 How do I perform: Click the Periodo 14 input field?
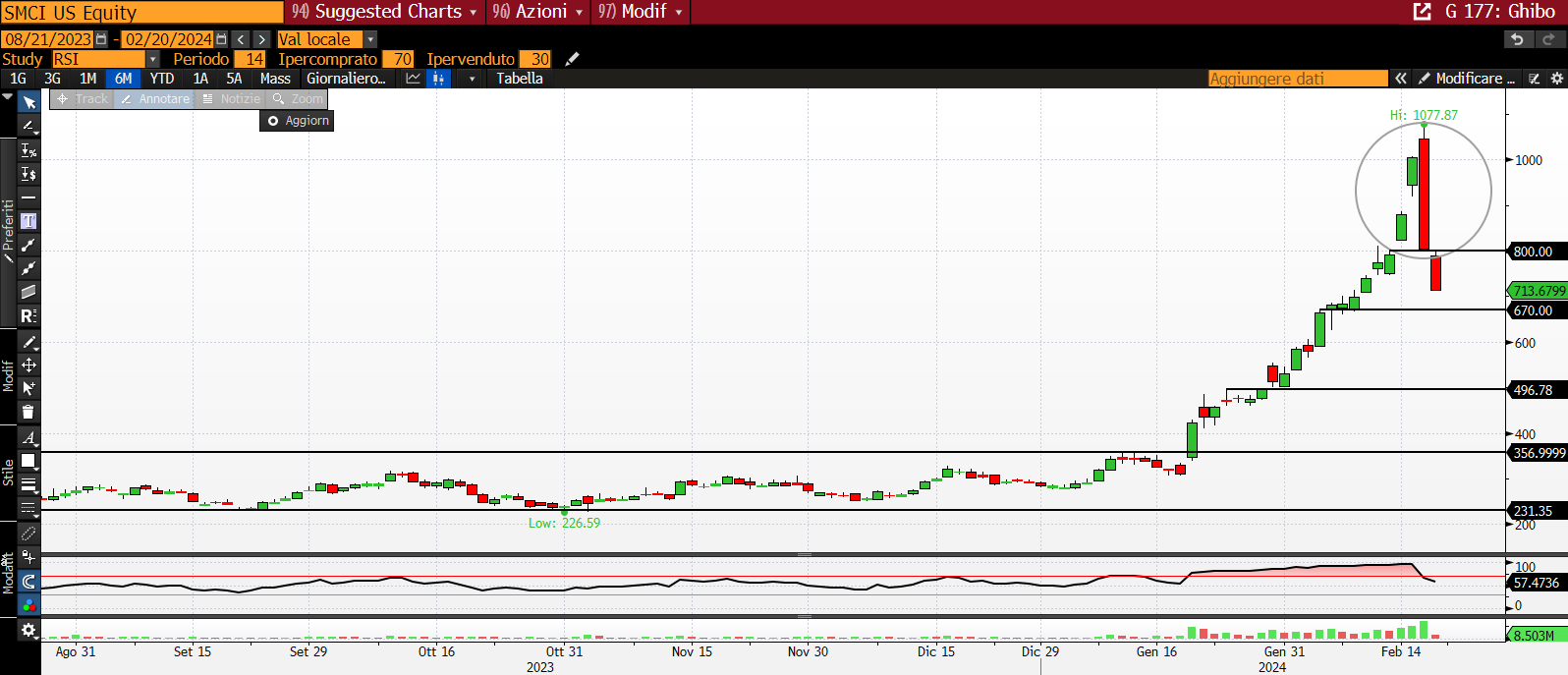251,59
